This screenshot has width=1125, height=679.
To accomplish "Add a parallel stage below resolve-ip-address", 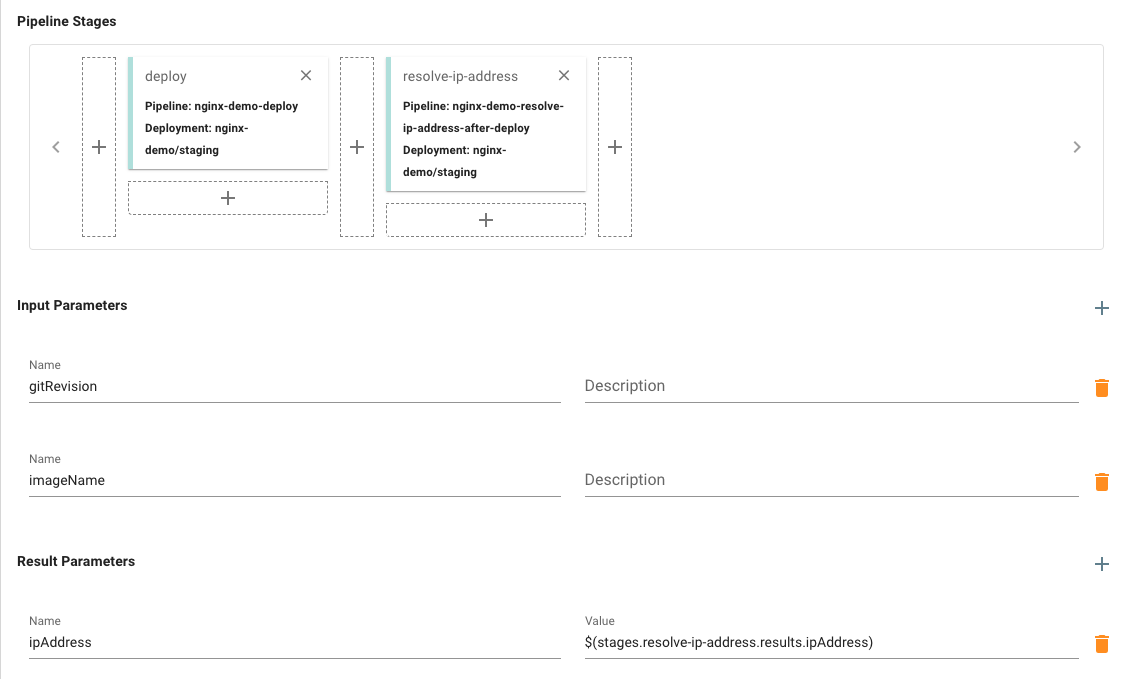I will pos(486,220).
